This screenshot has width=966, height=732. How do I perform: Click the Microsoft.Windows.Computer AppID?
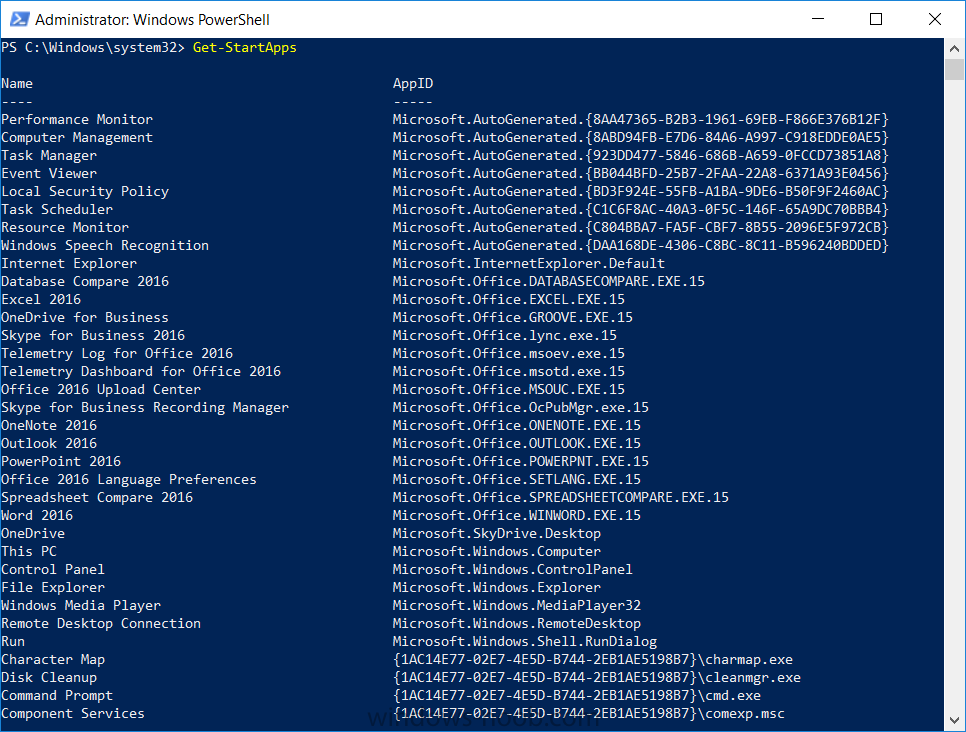(497, 551)
